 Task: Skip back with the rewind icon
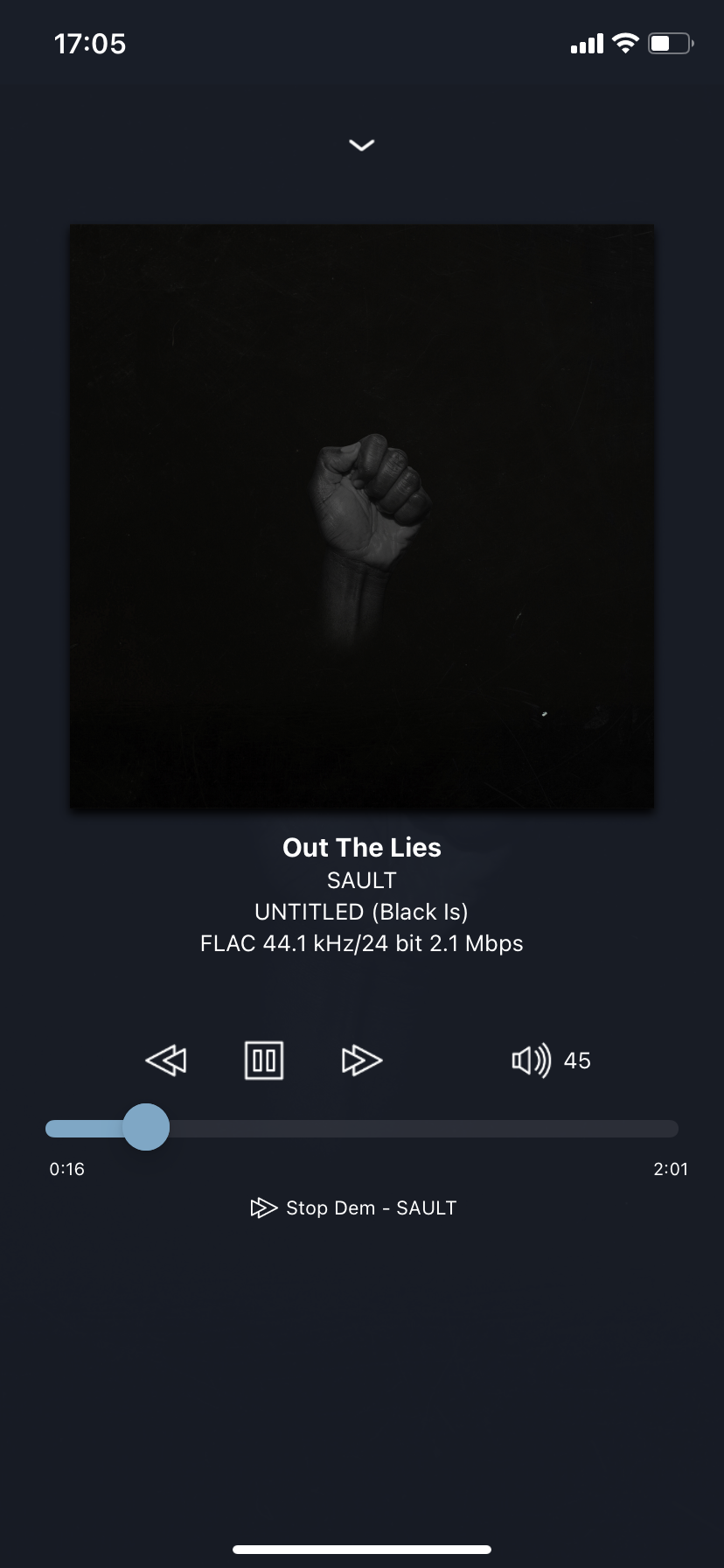pos(166,1060)
